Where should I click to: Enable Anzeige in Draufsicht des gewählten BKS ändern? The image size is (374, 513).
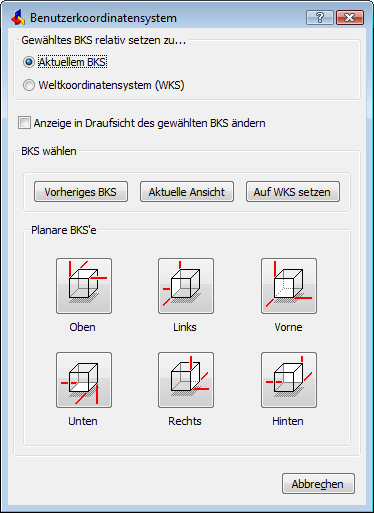point(24,123)
